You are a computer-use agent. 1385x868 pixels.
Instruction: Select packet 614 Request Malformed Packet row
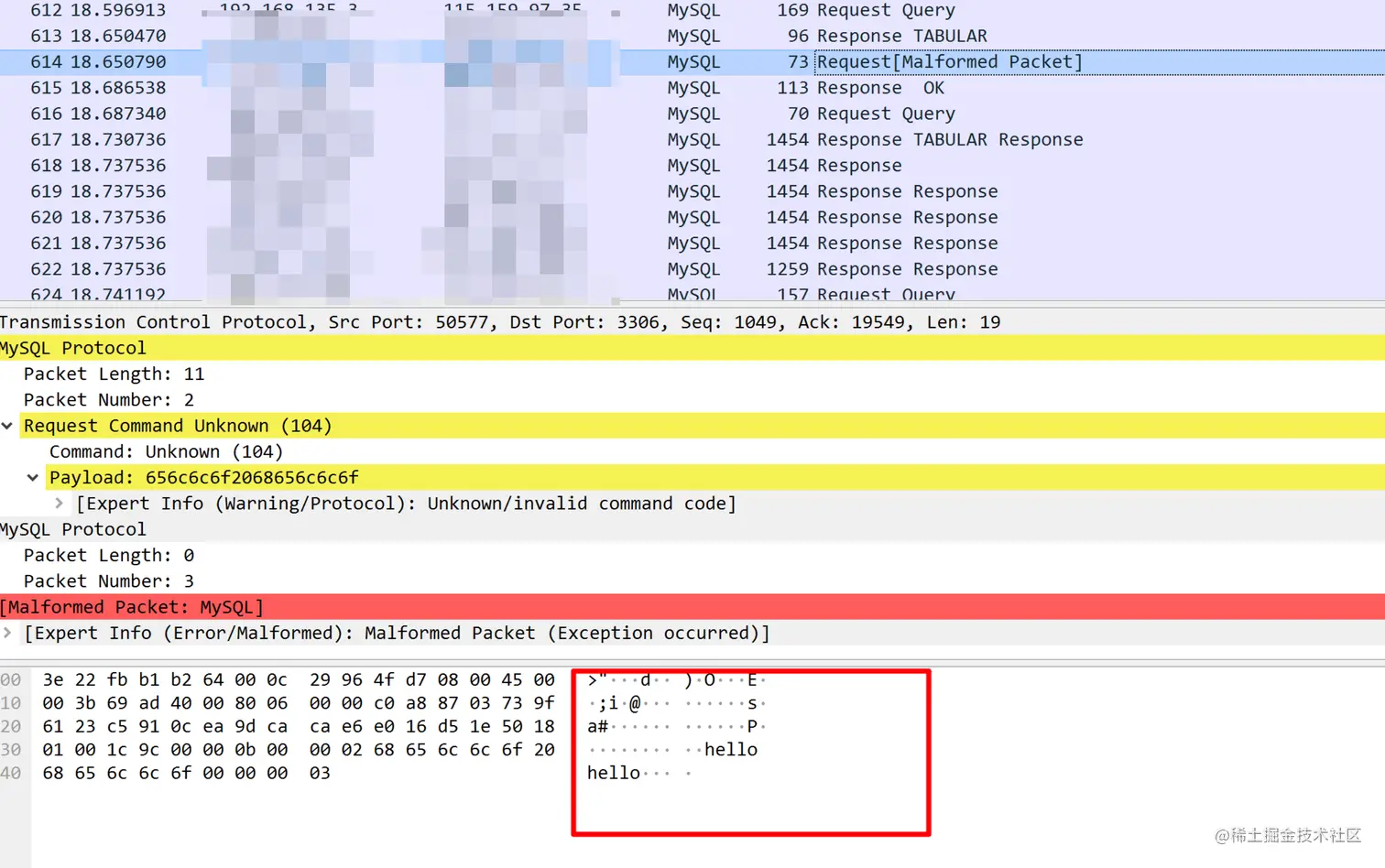[x=692, y=61]
